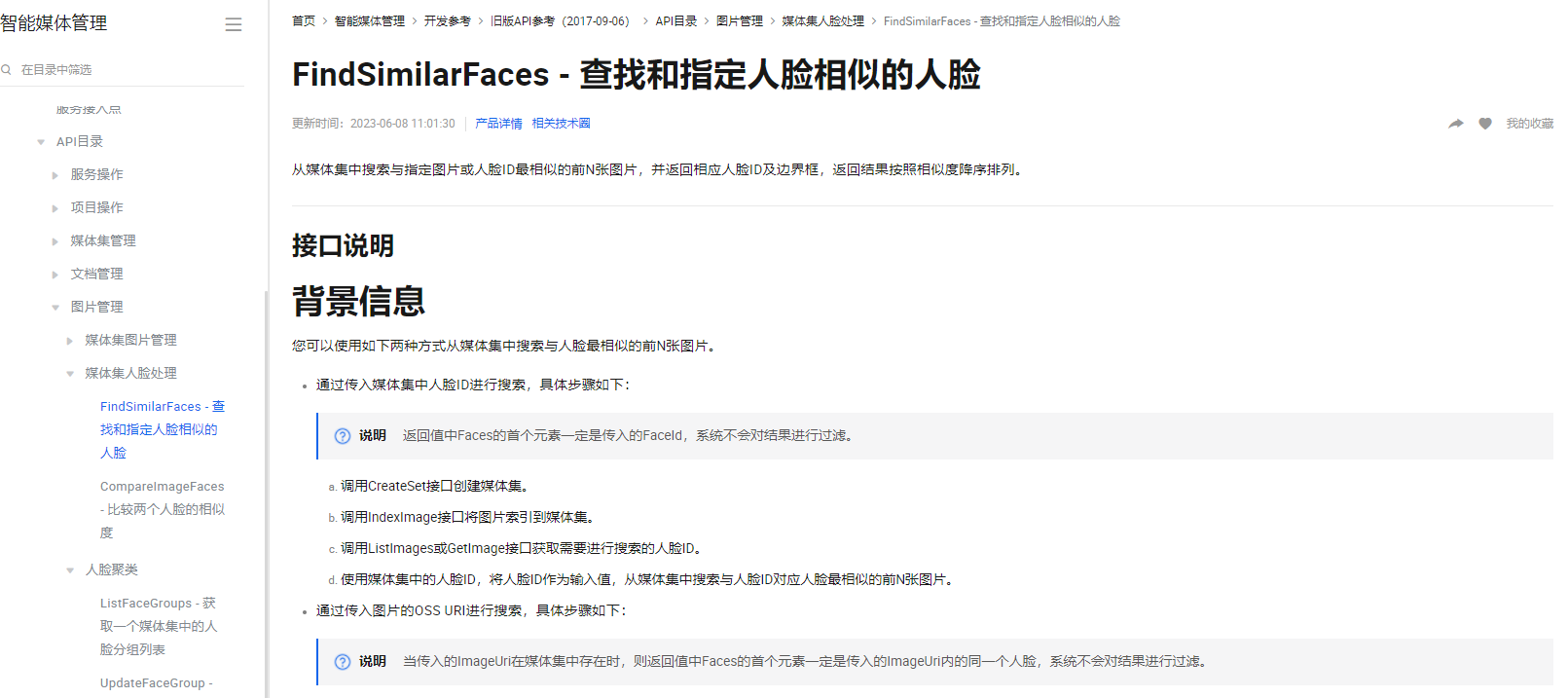Collapse the 媒体集人脸处理 tree node
The height and width of the screenshot is (698, 1568).
point(70,374)
